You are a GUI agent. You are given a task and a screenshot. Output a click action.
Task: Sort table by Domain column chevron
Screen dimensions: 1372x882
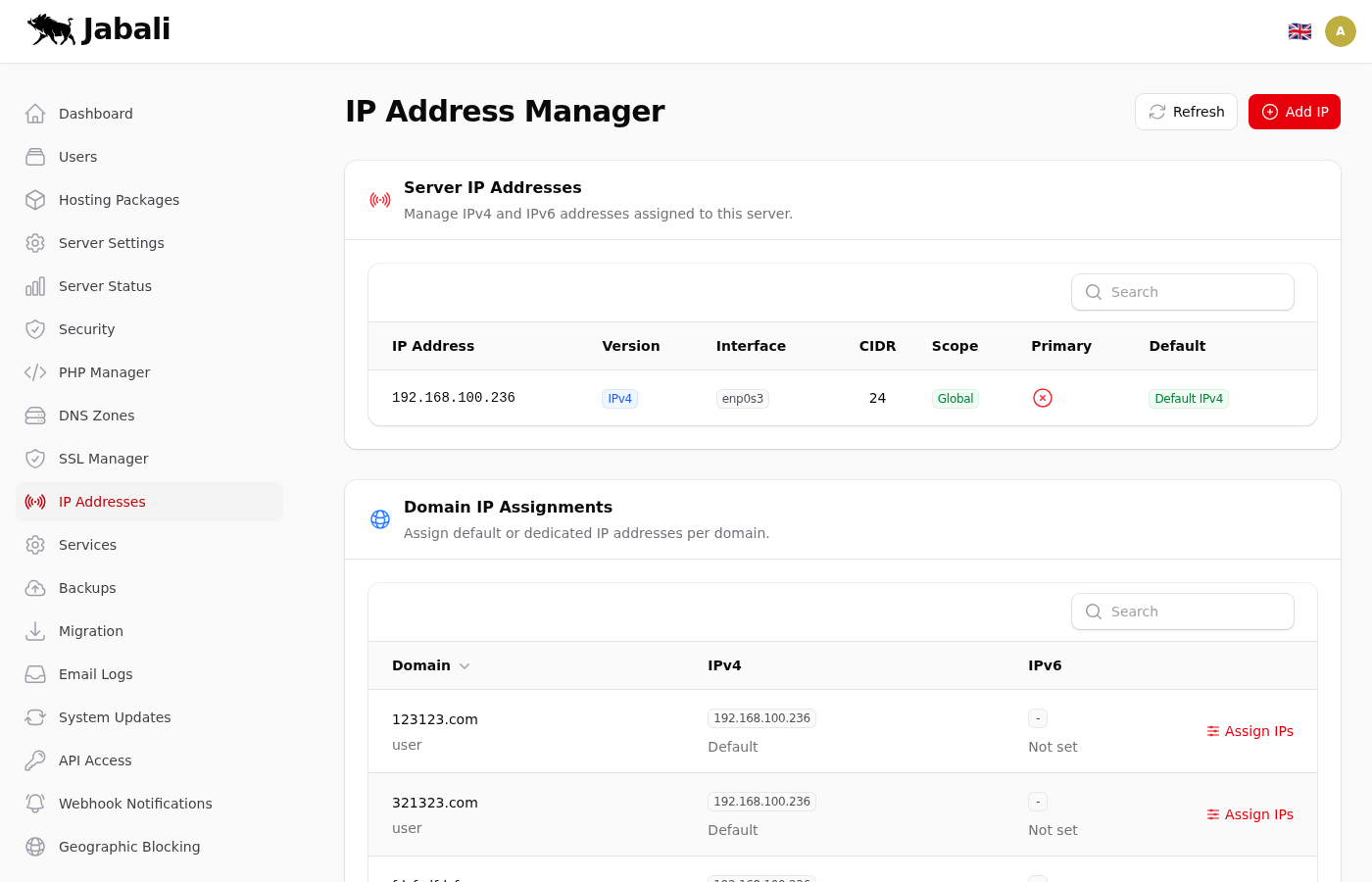[465, 666]
